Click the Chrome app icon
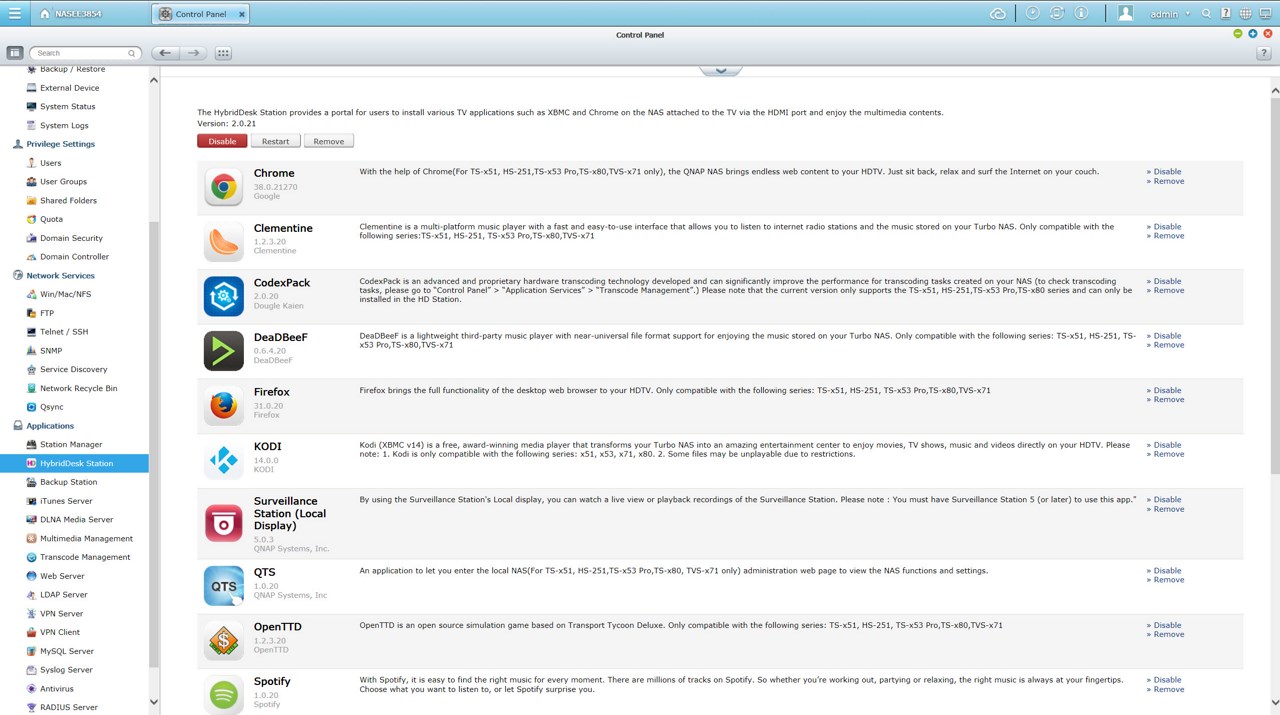The image size is (1280, 715). [x=223, y=187]
